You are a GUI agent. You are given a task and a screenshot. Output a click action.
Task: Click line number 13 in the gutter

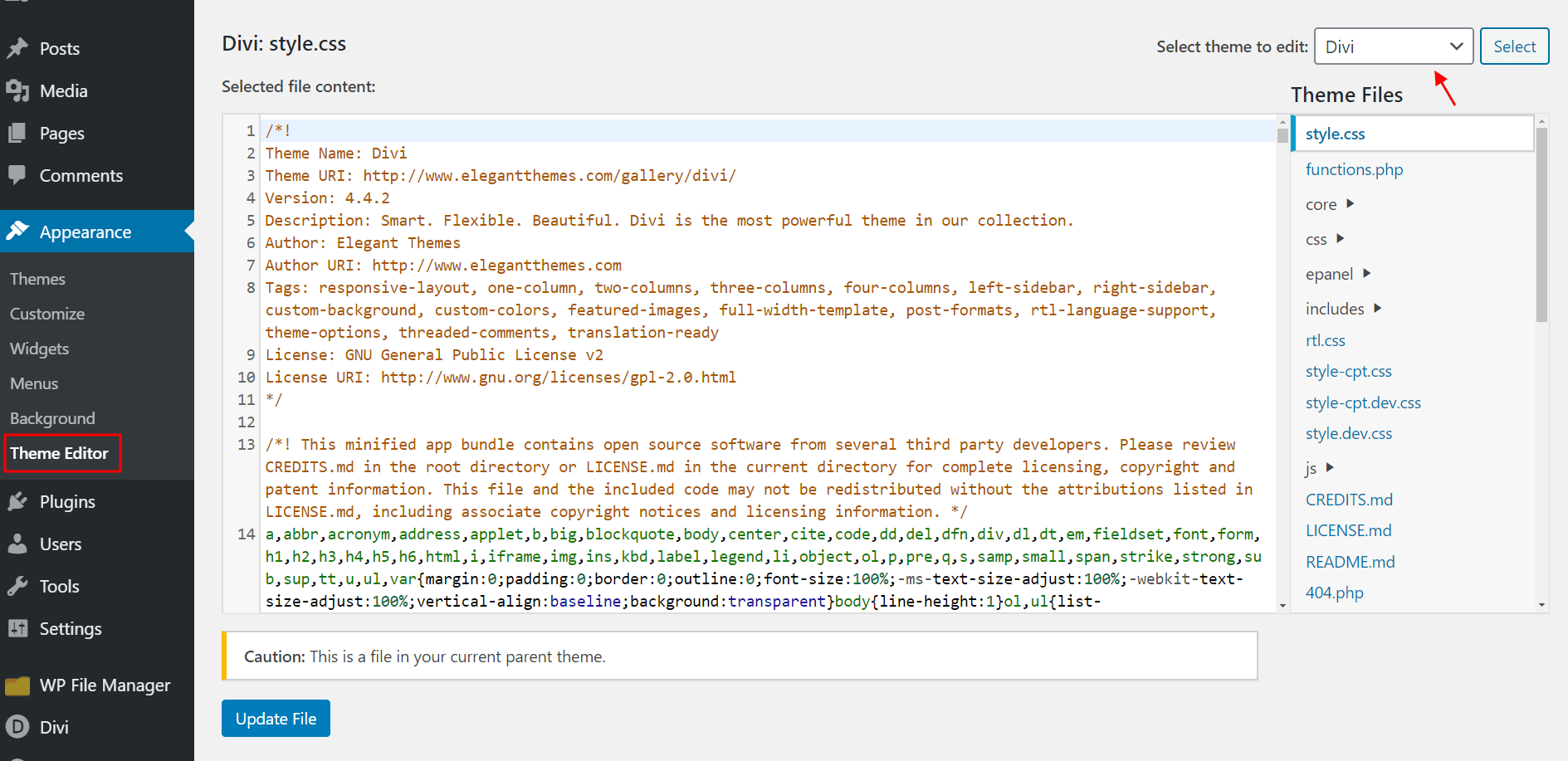247,444
